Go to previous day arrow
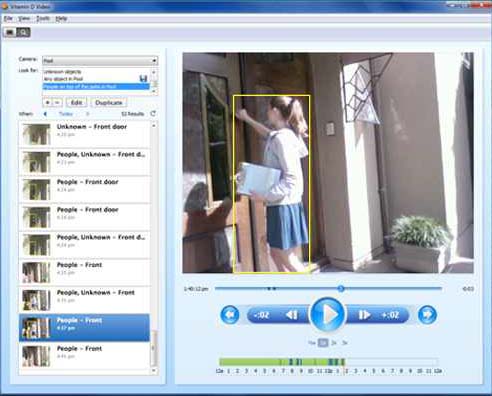This screenshot has height=396, width=492. tap(45, 114)
